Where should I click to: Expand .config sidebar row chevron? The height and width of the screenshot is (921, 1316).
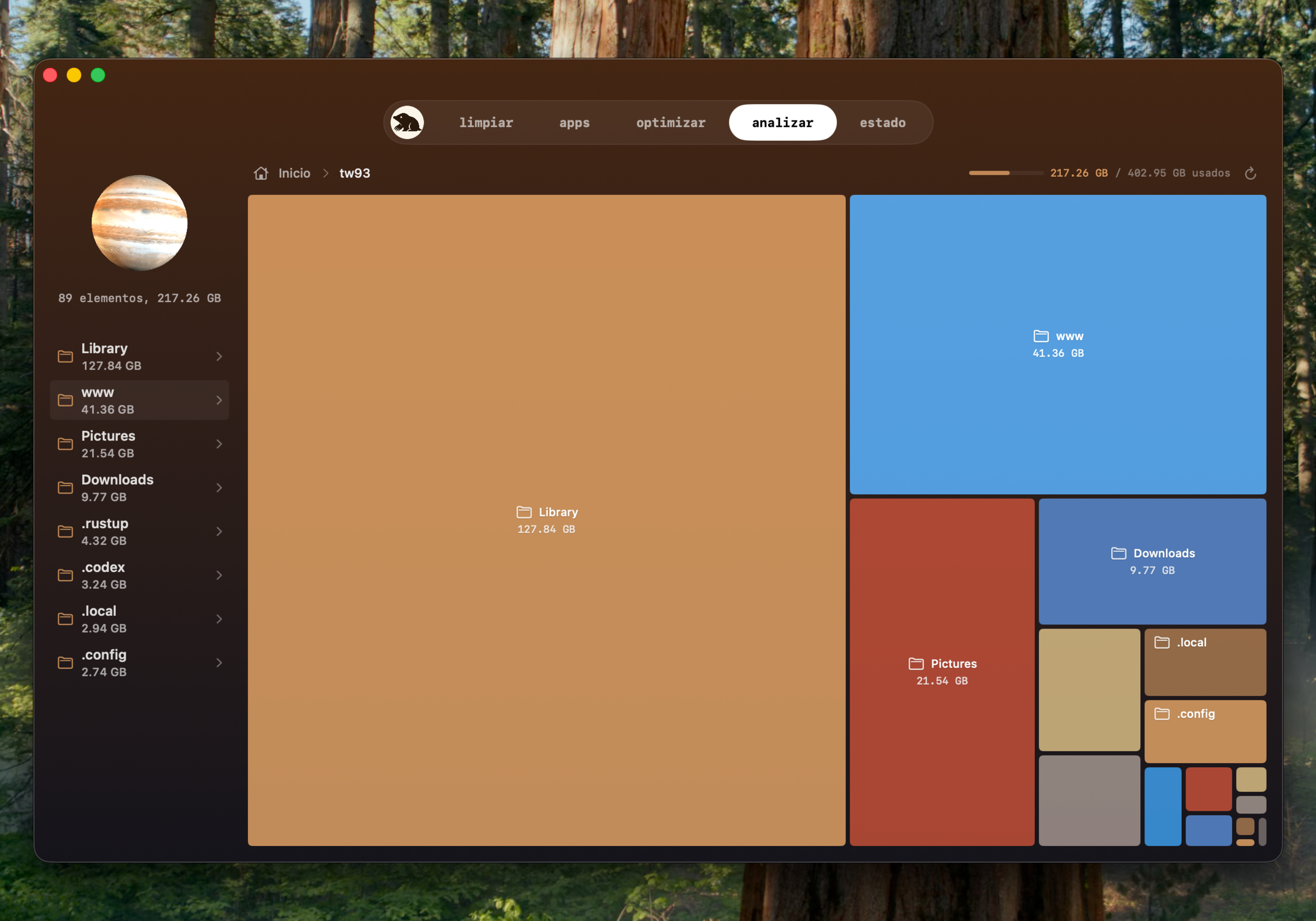[219, 662]
